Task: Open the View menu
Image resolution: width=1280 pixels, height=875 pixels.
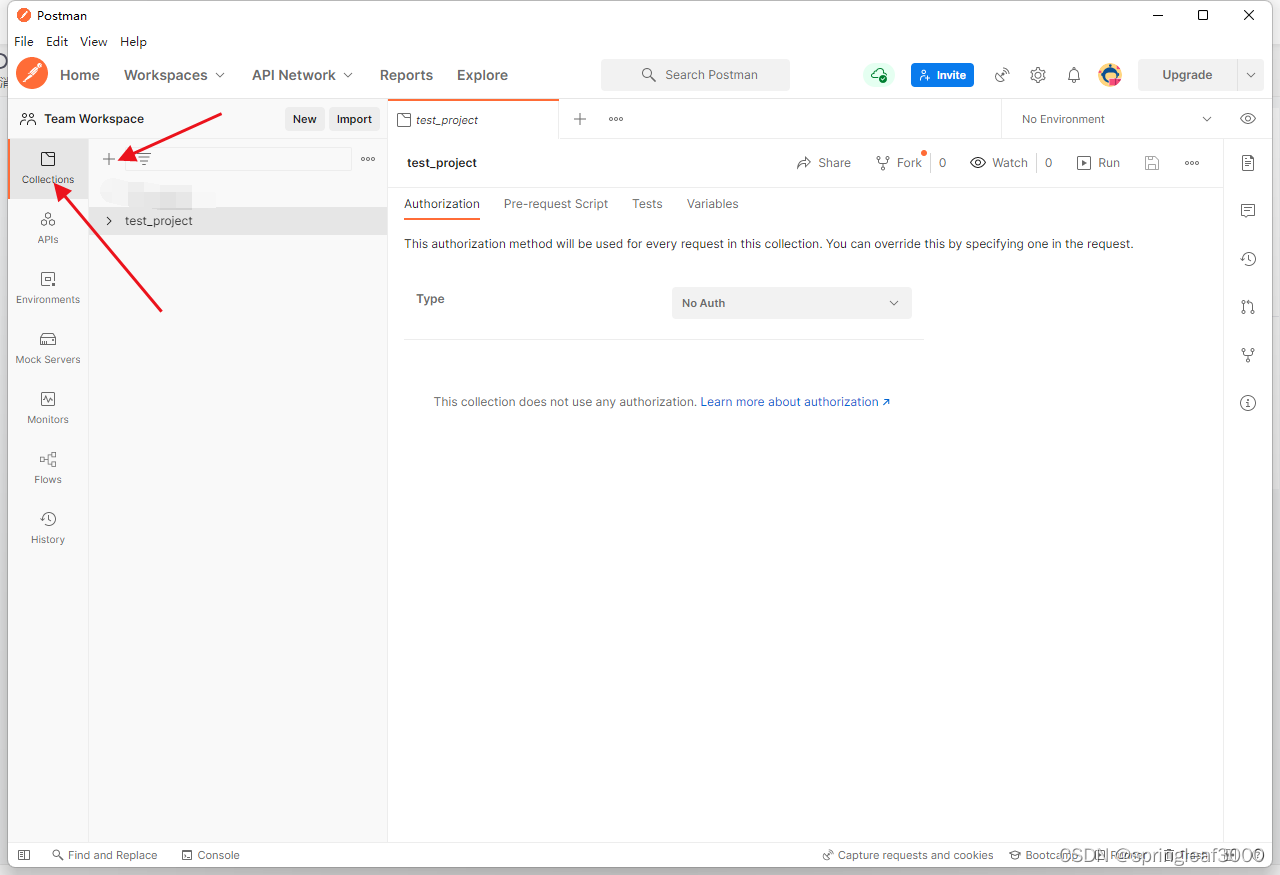Action: click(x=94, y=42)
